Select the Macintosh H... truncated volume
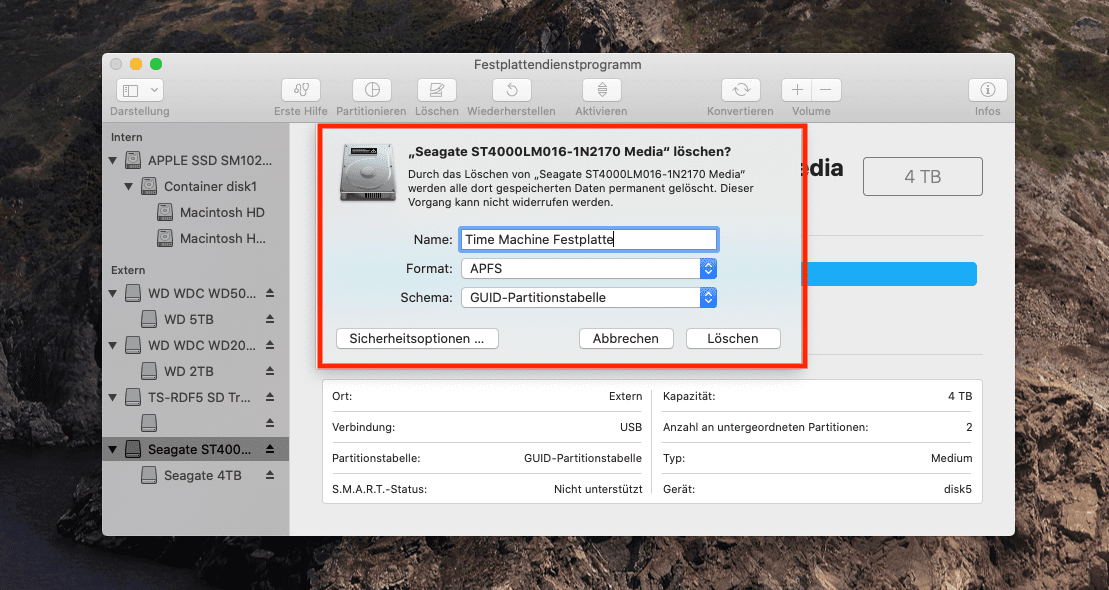Viewport: 1109px width, 590px height. tap(196, 238)
